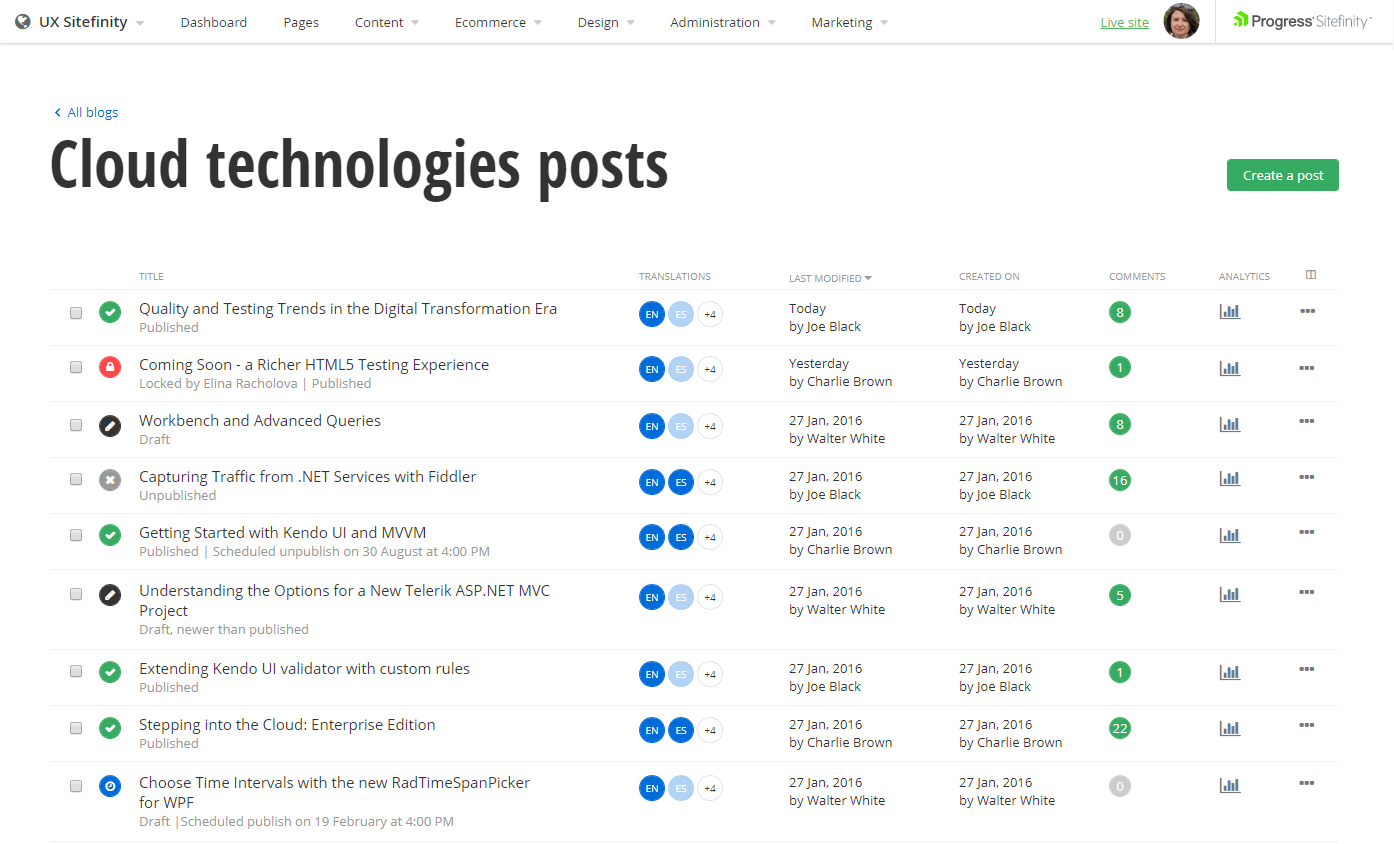Click blue scheduled clock icon on RadTimeSpanPicker post

click(x=110, y=786)
